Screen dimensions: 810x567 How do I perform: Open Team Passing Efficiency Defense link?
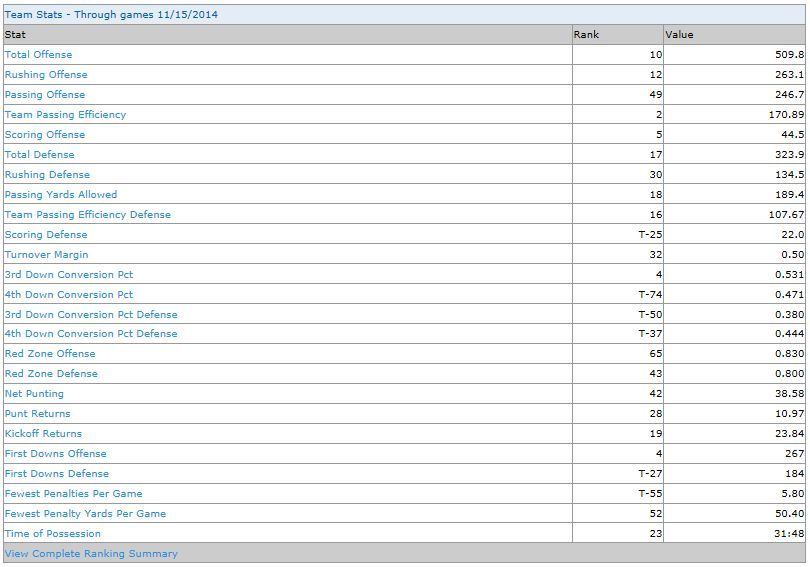[88, 215]
